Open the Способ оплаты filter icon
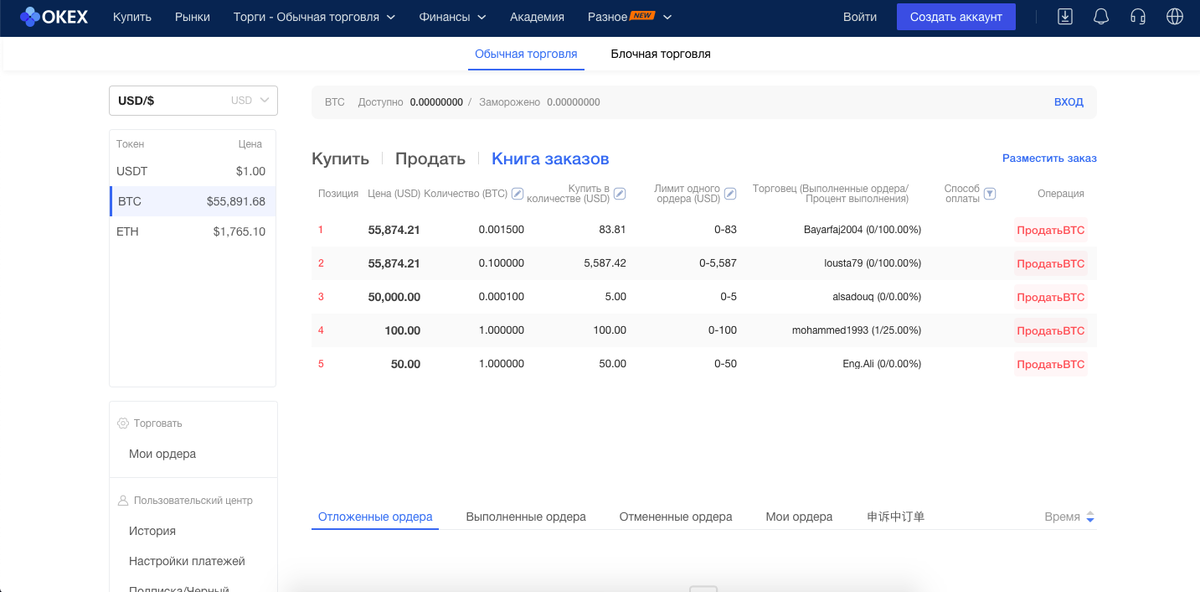 pos(990,193)
